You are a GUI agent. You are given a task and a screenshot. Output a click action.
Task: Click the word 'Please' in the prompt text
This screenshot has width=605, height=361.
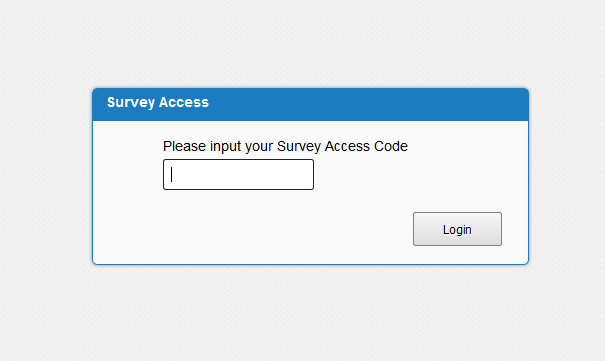pos(184,146)
